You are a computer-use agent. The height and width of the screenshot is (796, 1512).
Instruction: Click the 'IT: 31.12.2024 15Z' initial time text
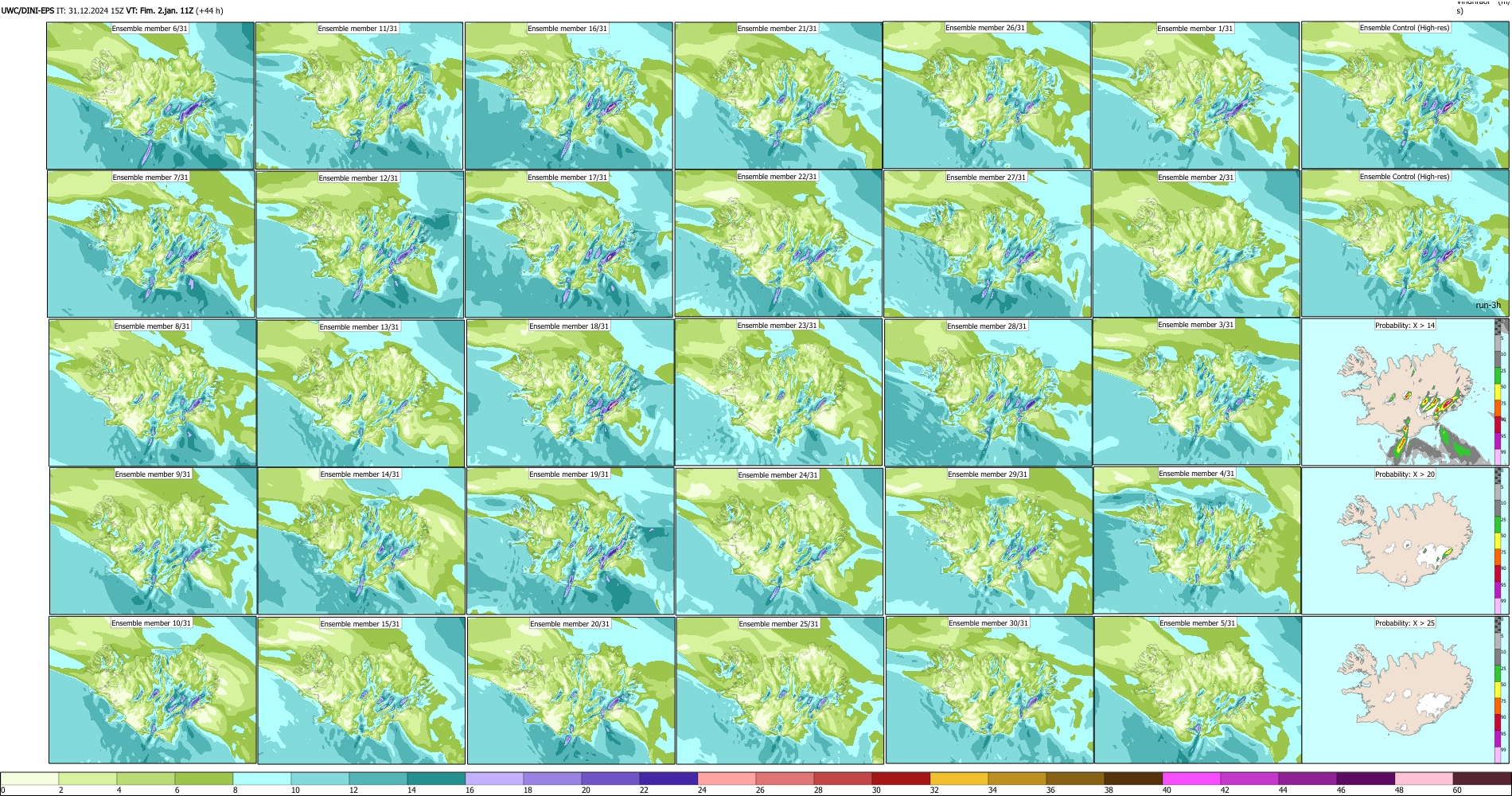90,10
